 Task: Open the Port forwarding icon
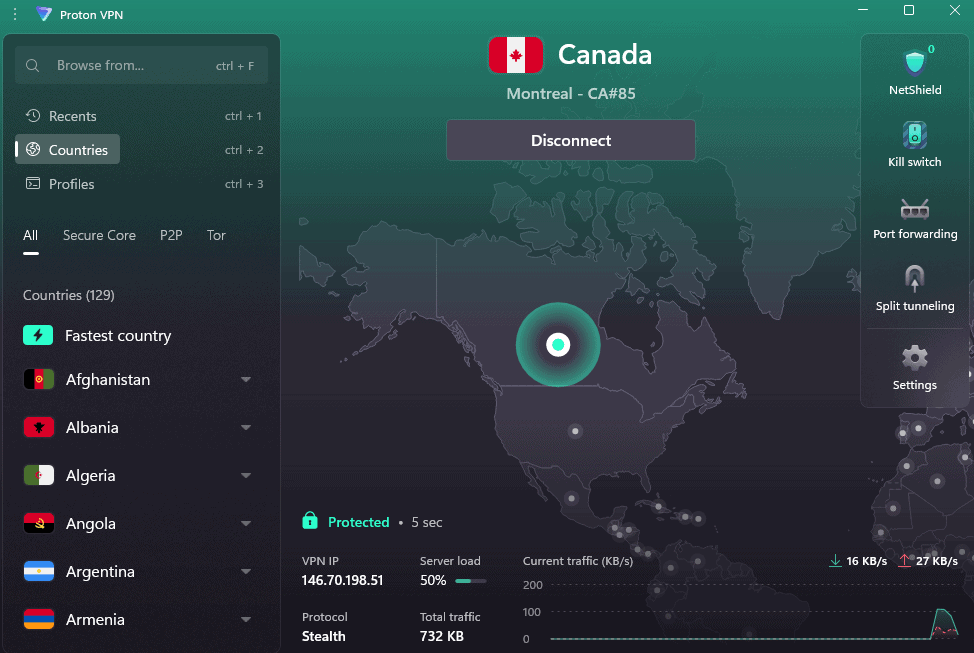point(915,208)
